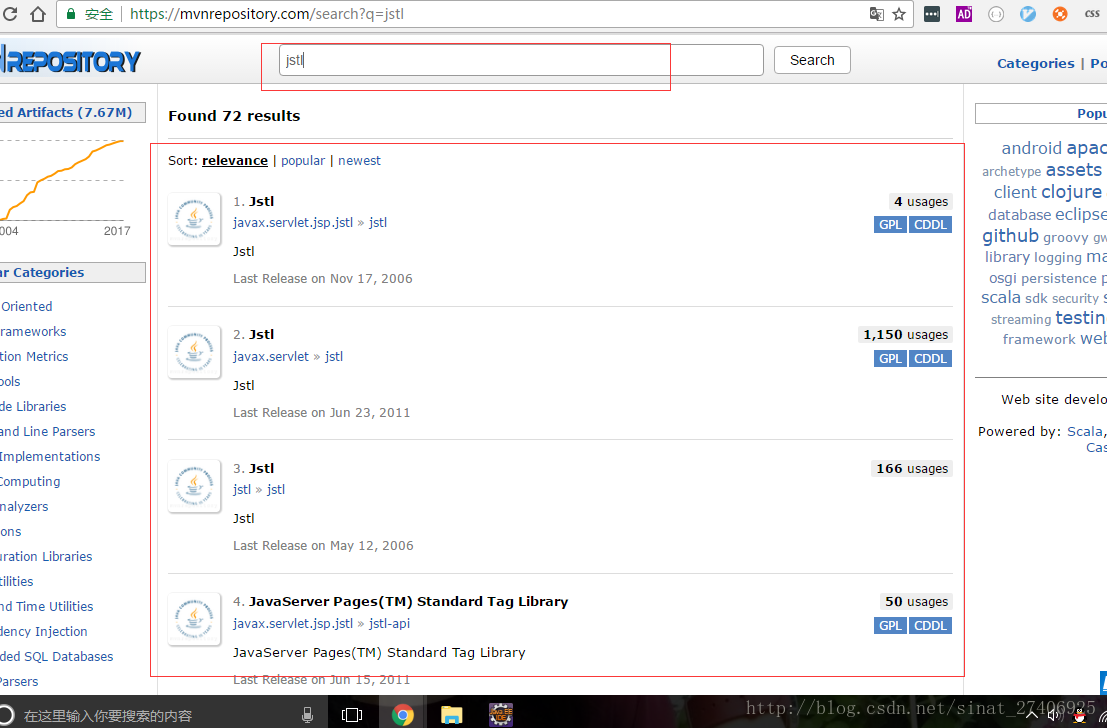
Task: Open the blue bird extension icon
Action: pos(1028,14)
